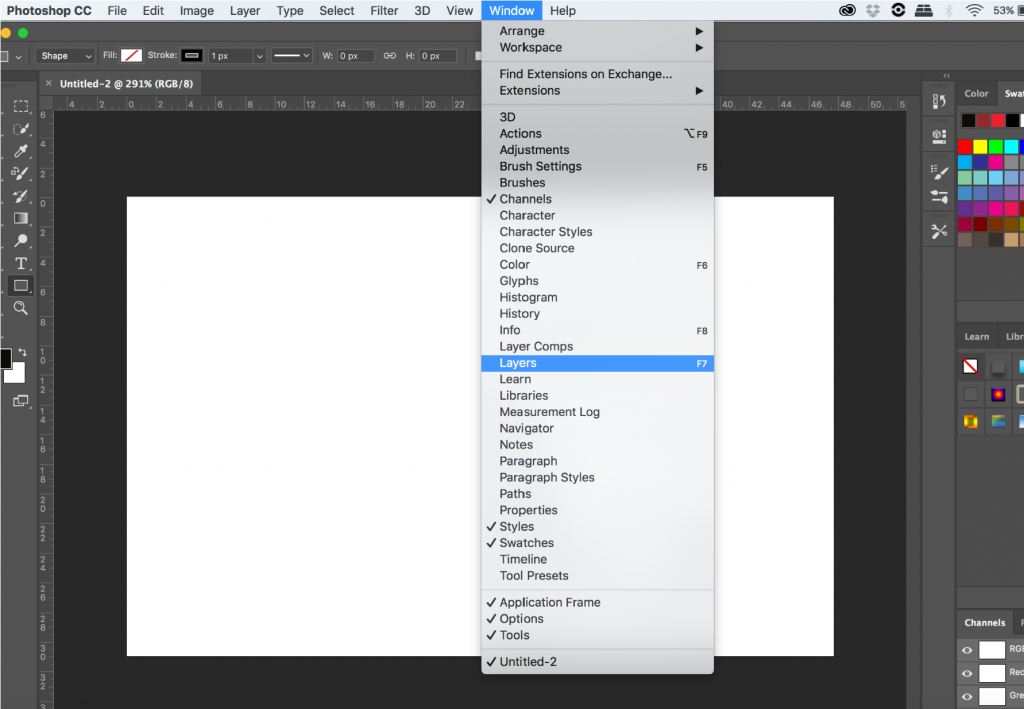The height and width of the screenshot is (709, 1024).
Task: Activate the Gradient tool
Action: (x=21, y=218)
